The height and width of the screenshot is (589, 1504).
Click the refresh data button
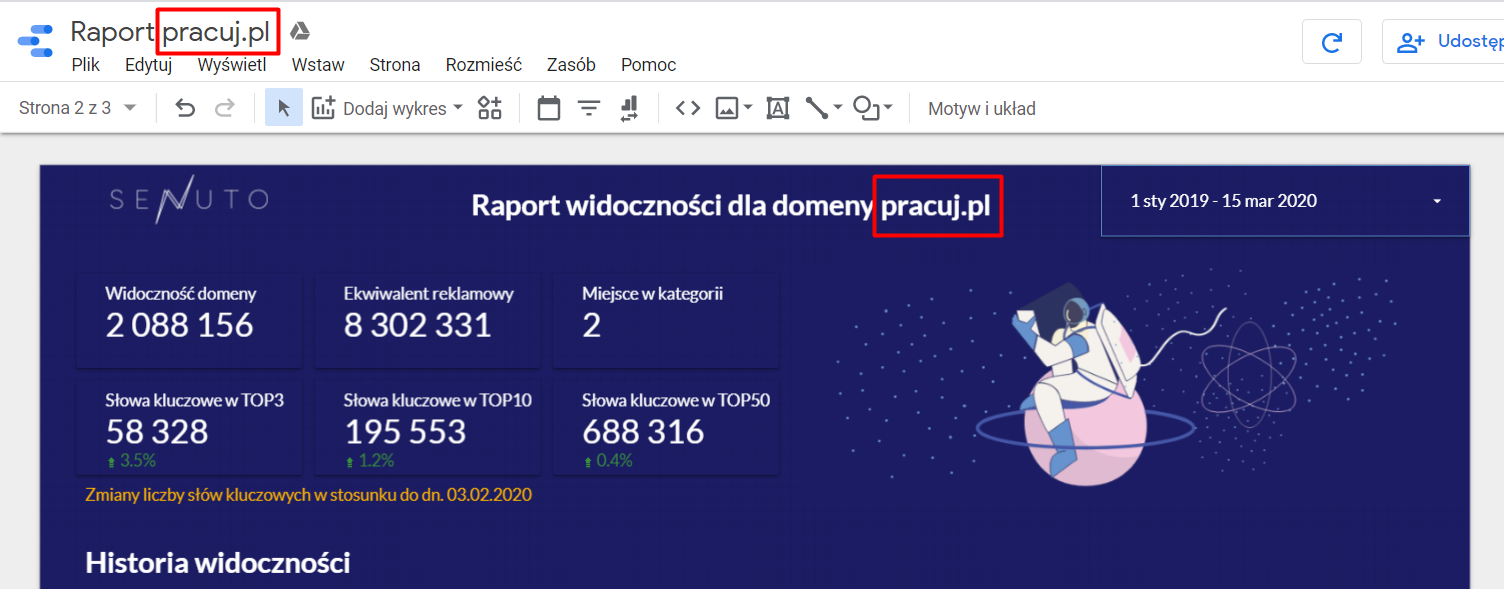[1331, 42]
